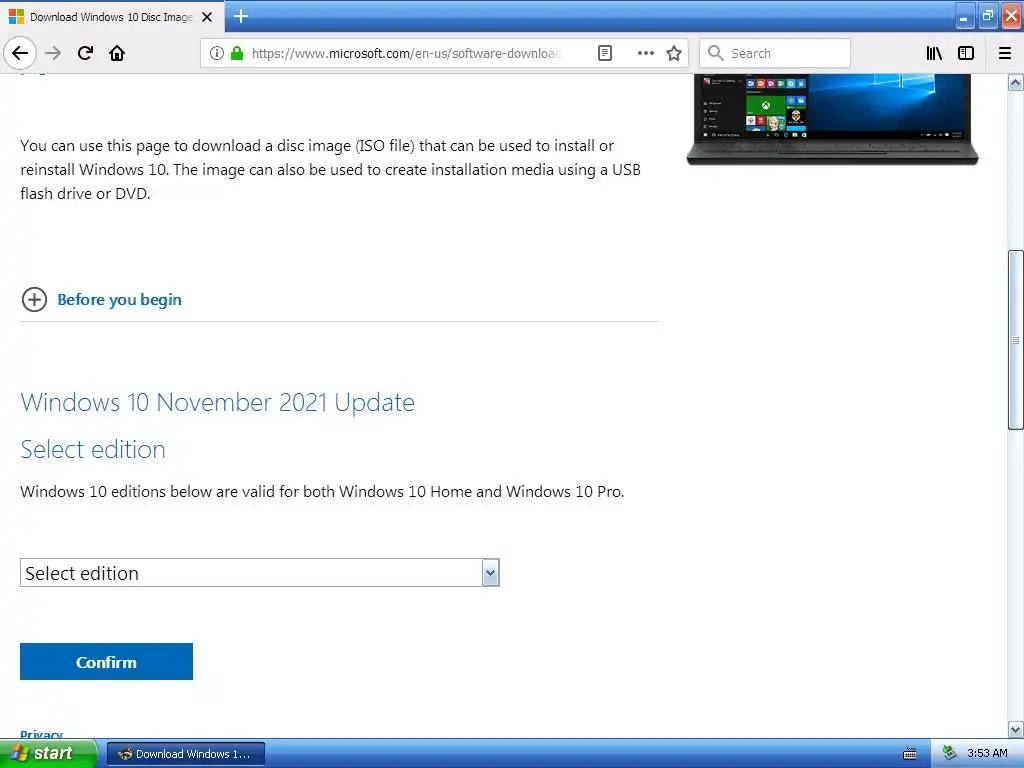
Task: Open the Firefox hamburger menu
Action: pyautogui.click(x=1005, y=53)
